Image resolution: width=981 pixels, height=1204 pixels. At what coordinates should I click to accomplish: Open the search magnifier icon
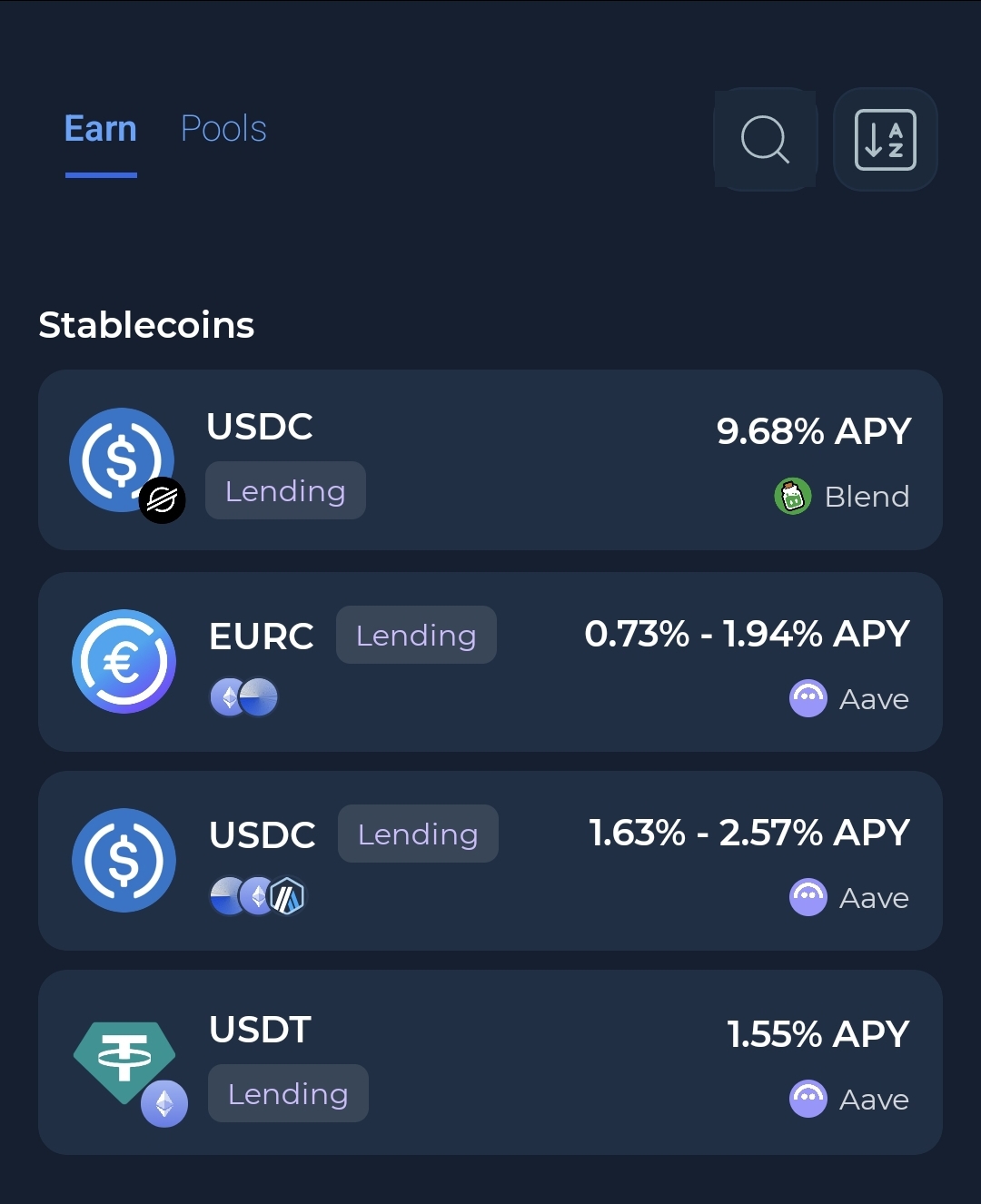[765, 140]
